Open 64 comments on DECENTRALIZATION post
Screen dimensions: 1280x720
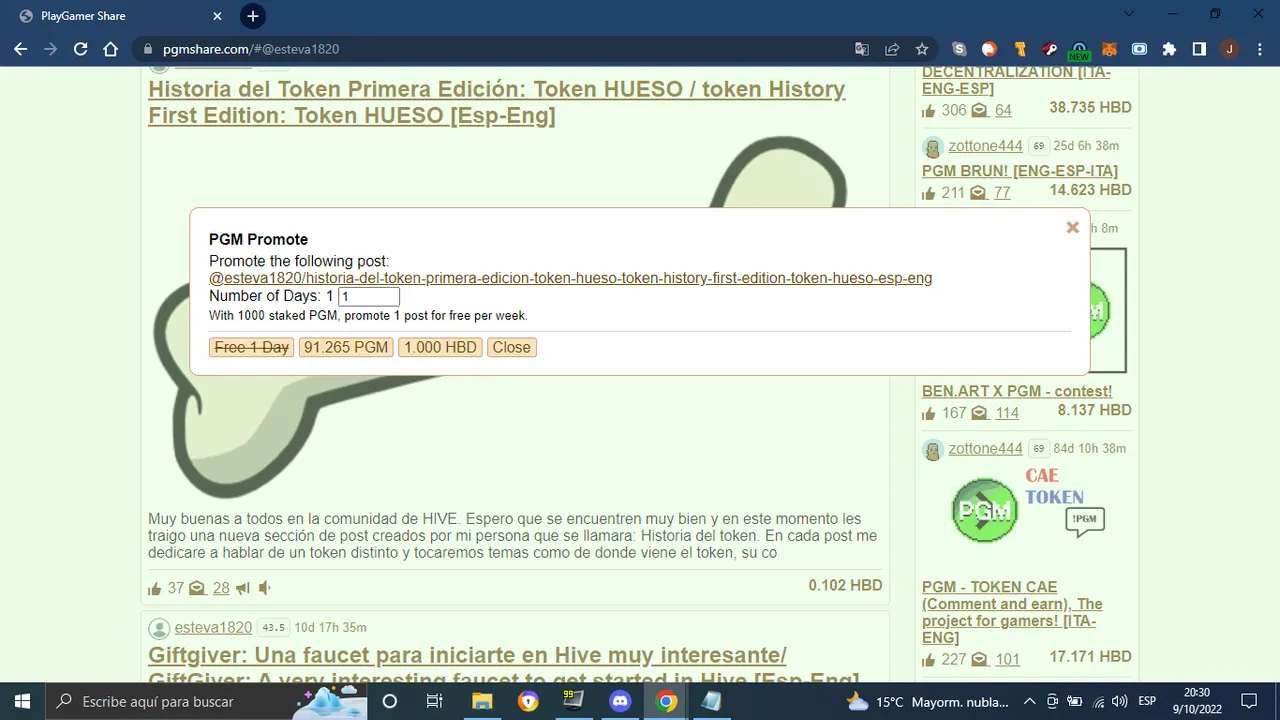[1003, 110]
